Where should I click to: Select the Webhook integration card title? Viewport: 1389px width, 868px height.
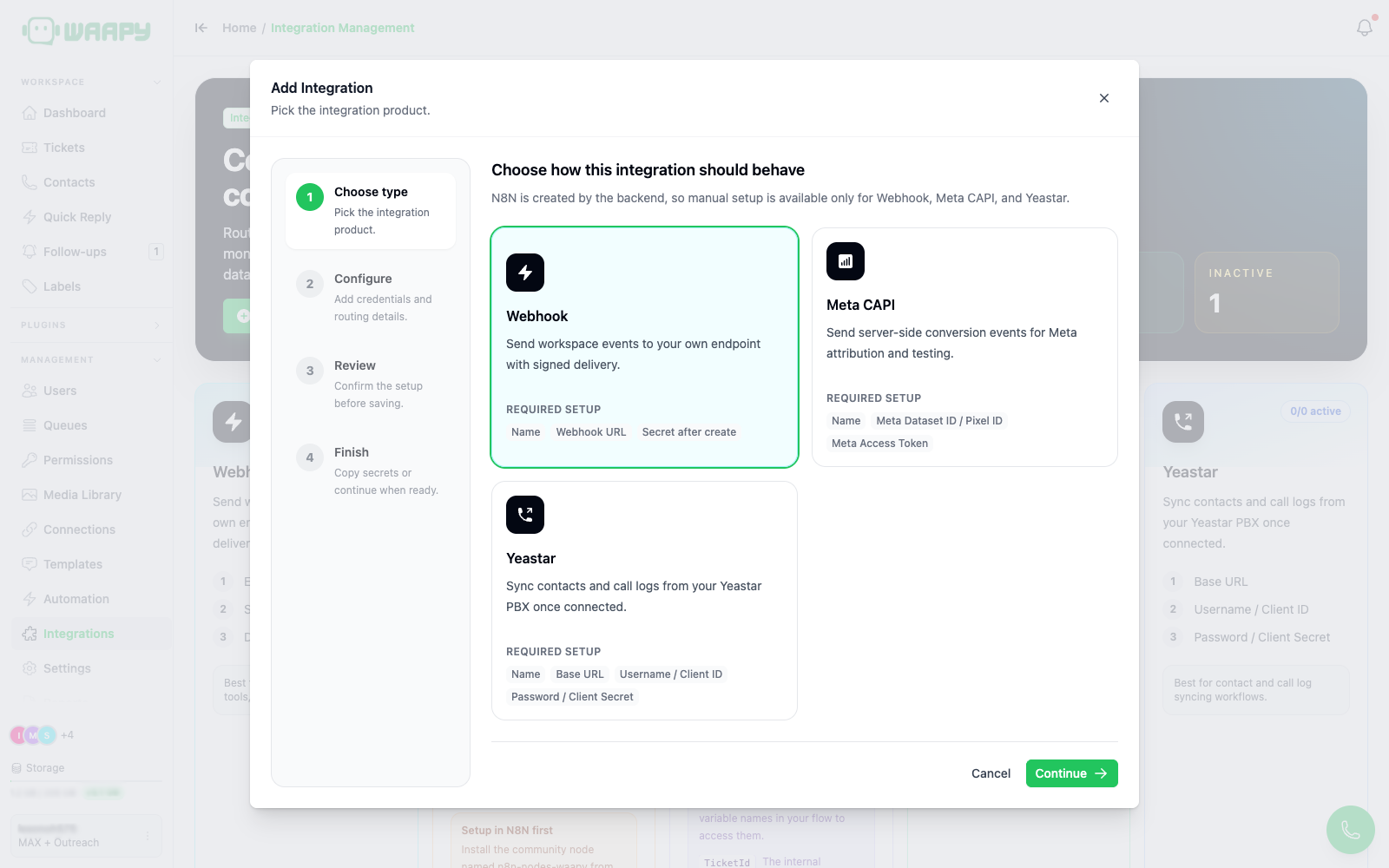coord(537,316)
